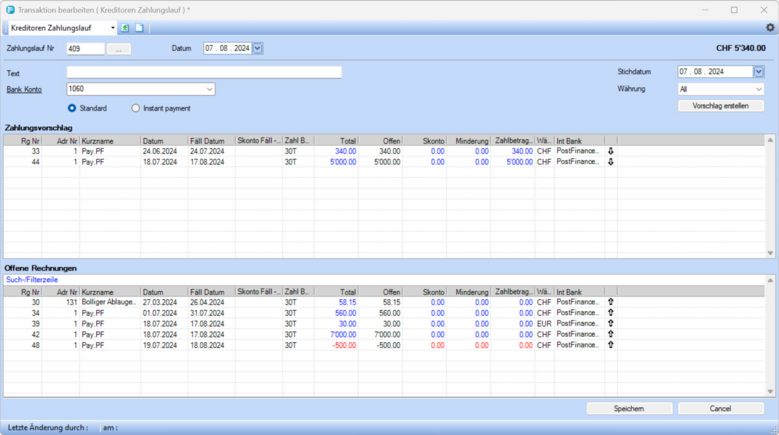Expand the Bank Konto dropdown
This screenshot has width=779, height=435.
point(210,89)
